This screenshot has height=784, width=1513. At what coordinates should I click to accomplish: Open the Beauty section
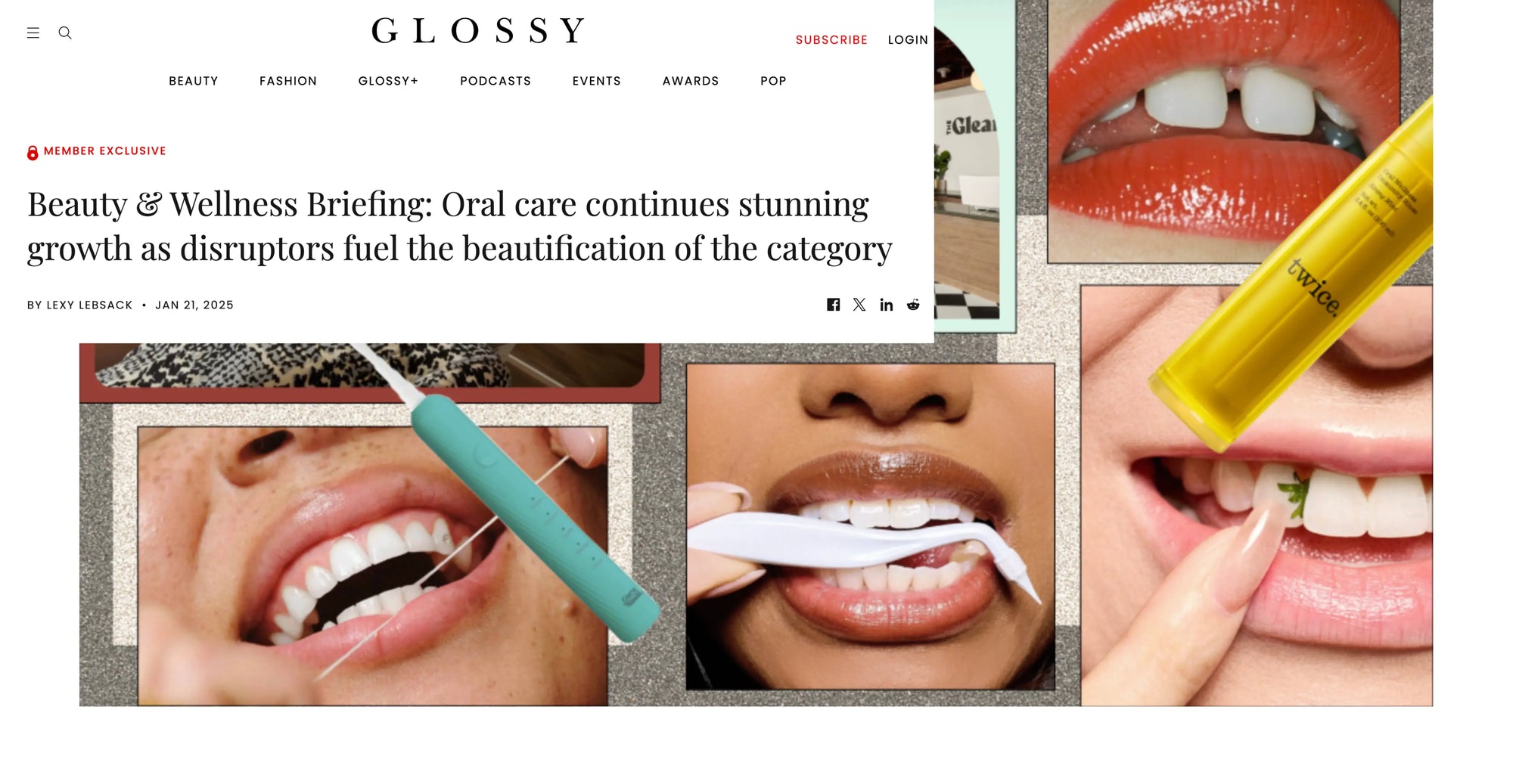point(194,81)
